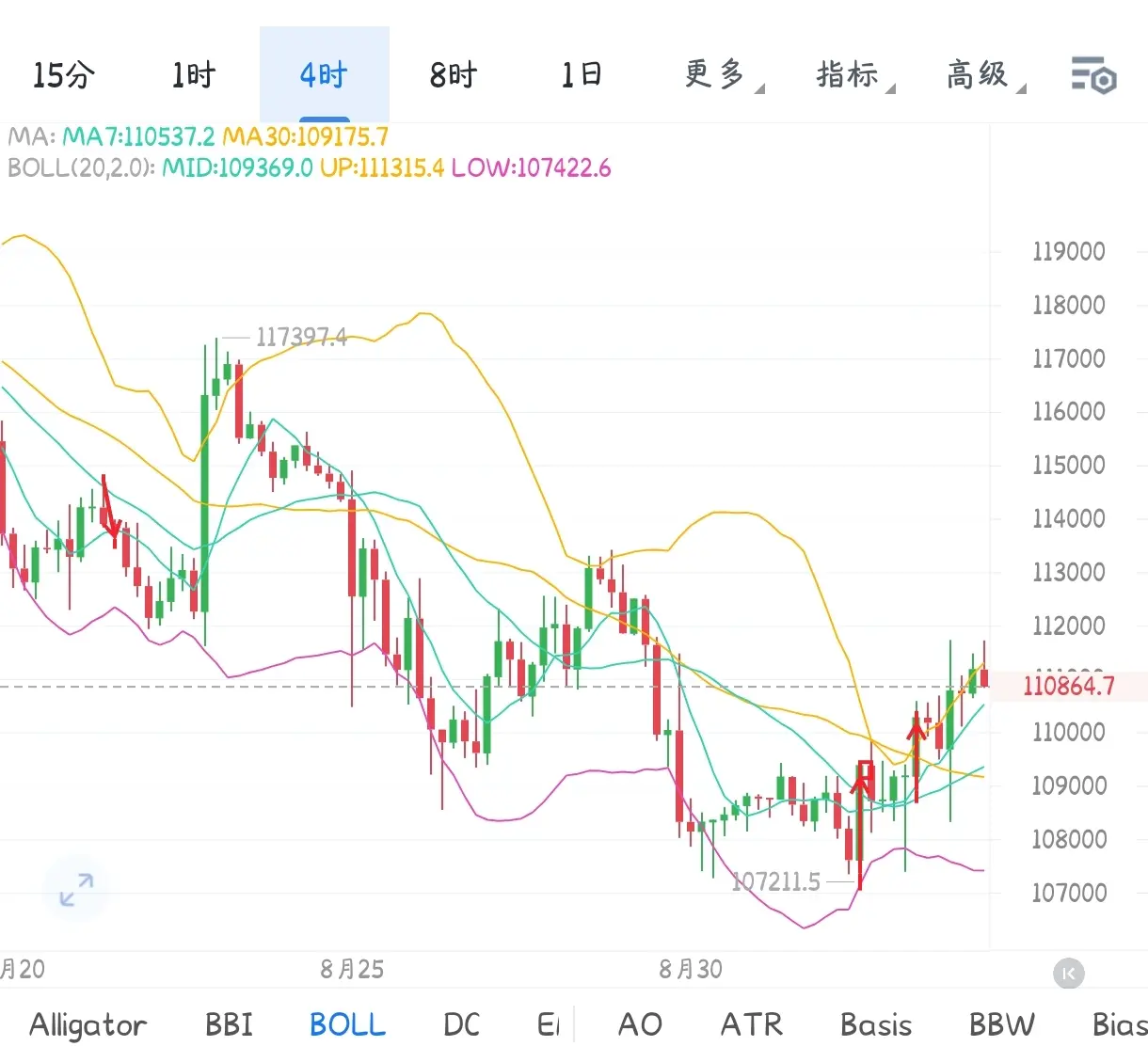Image resolution: width=1148 pixels, height=1062 pixels.
Task: Click the 114000 price axis label
Action: click(x=1069, y=518)
